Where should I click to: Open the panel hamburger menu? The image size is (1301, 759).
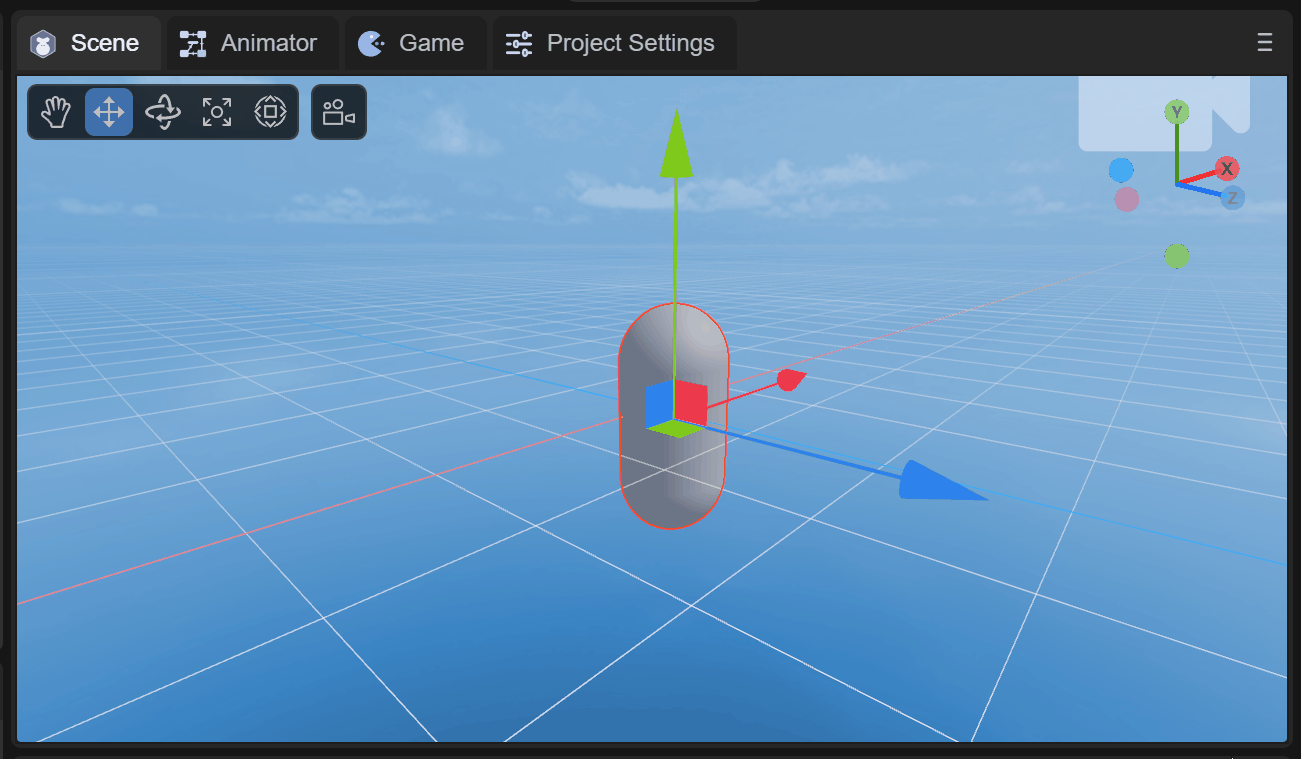point(1264,42)
